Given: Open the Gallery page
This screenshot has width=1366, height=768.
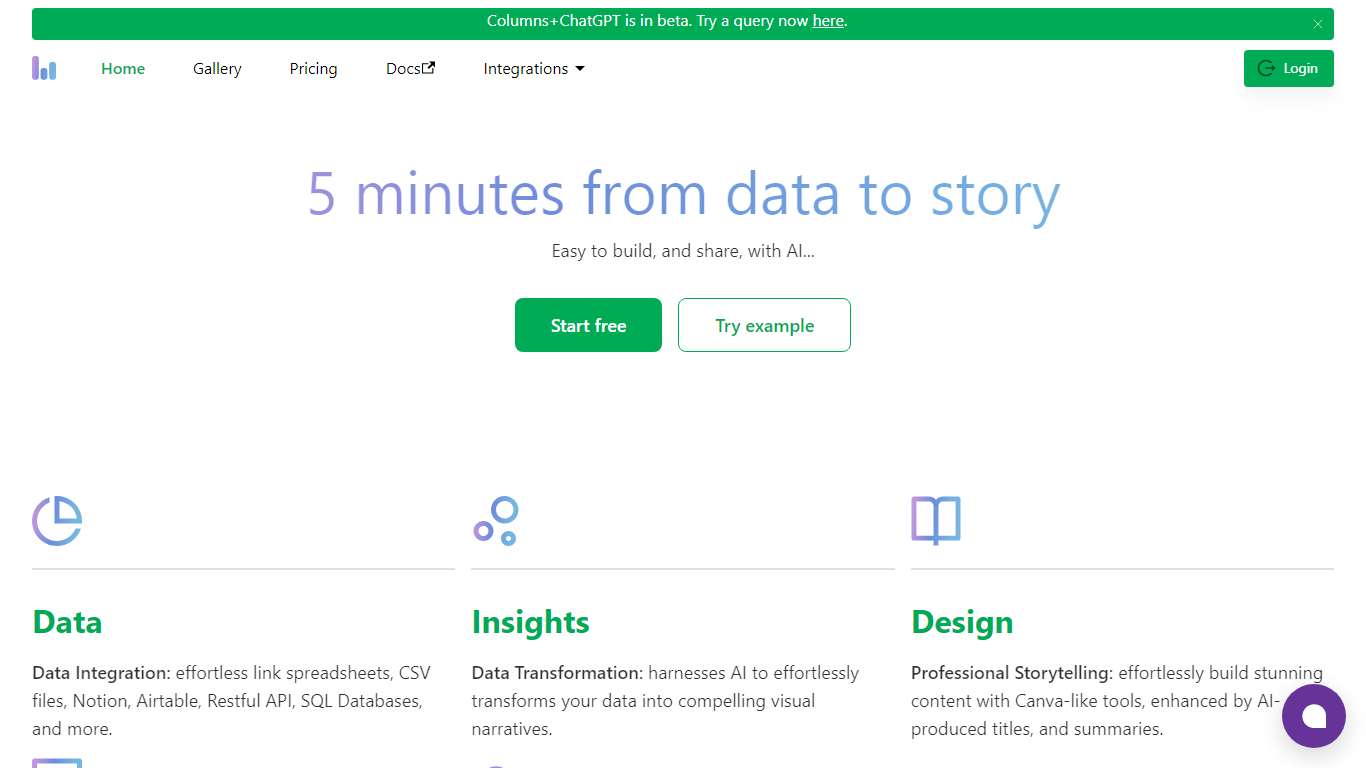Looking at the screenshot, I should pyautogui.click(x=217, y=69).
